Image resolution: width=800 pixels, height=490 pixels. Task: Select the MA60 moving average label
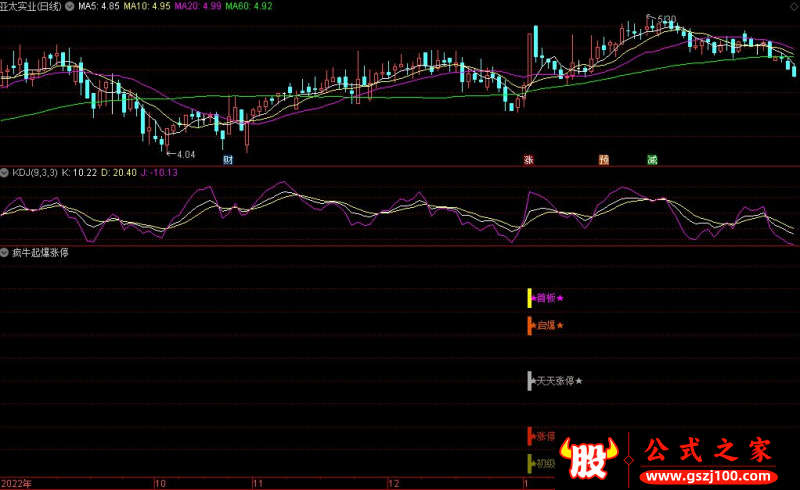tap(250, 6)
